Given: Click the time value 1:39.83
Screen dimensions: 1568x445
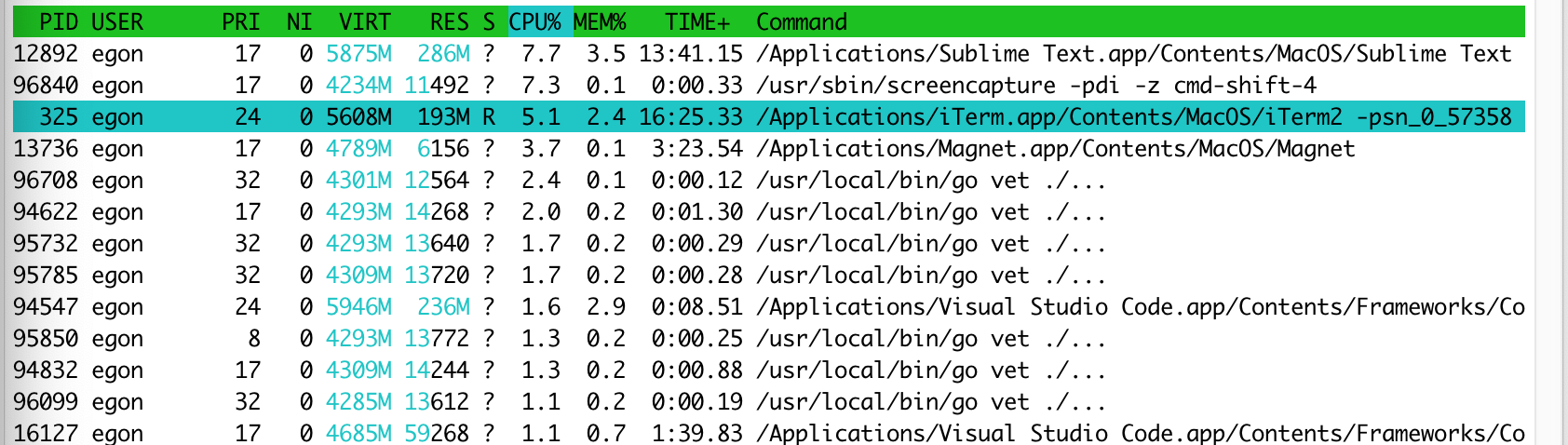Looking at the screenshot, I should (697, 433).
